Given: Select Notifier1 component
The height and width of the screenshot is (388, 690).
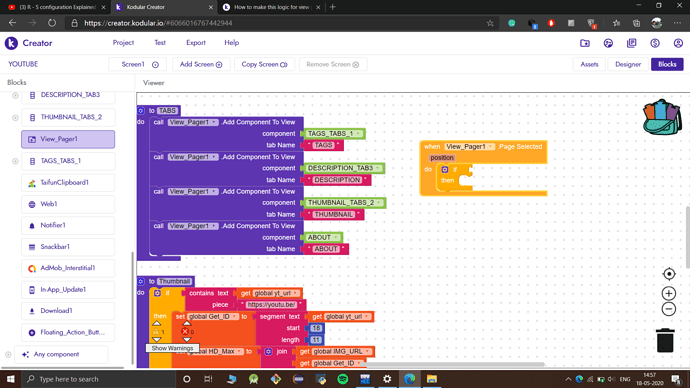Looking at the screenshot, I should (68, 225).
